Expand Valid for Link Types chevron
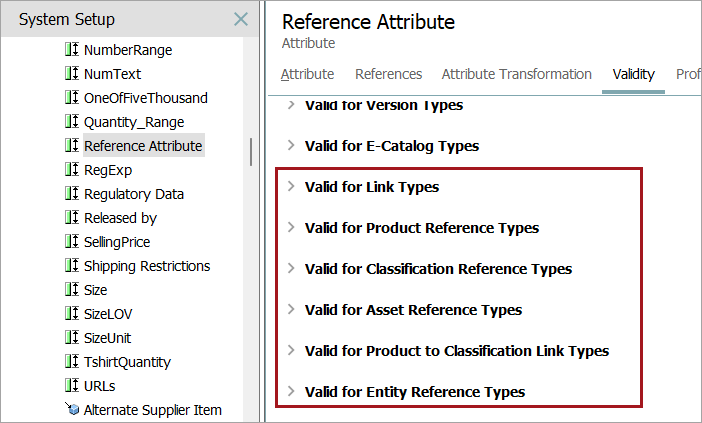Screen dimensions: 702x423 tap(291, 186)
